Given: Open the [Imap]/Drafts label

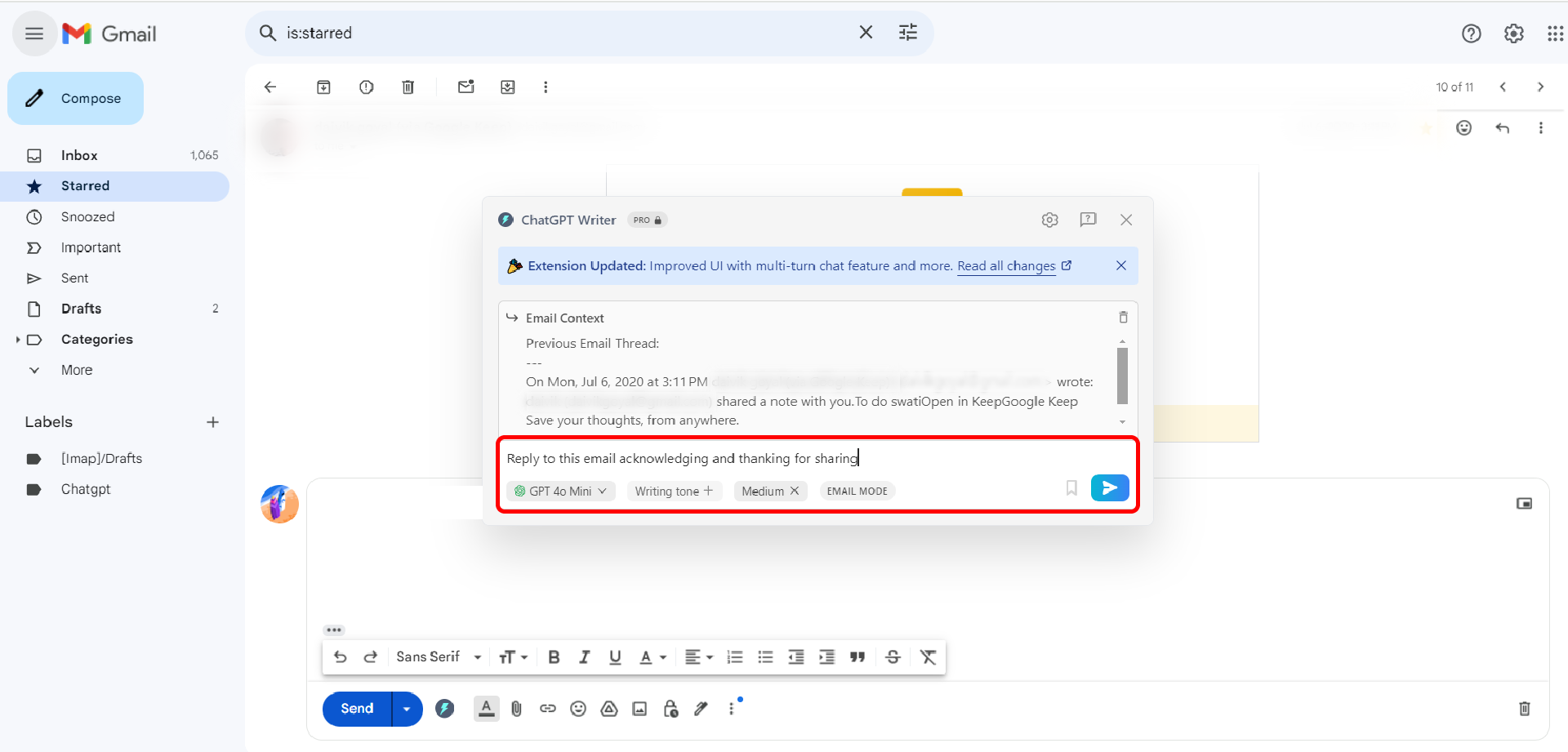Looking at the screenshot, I should (101, 459).
